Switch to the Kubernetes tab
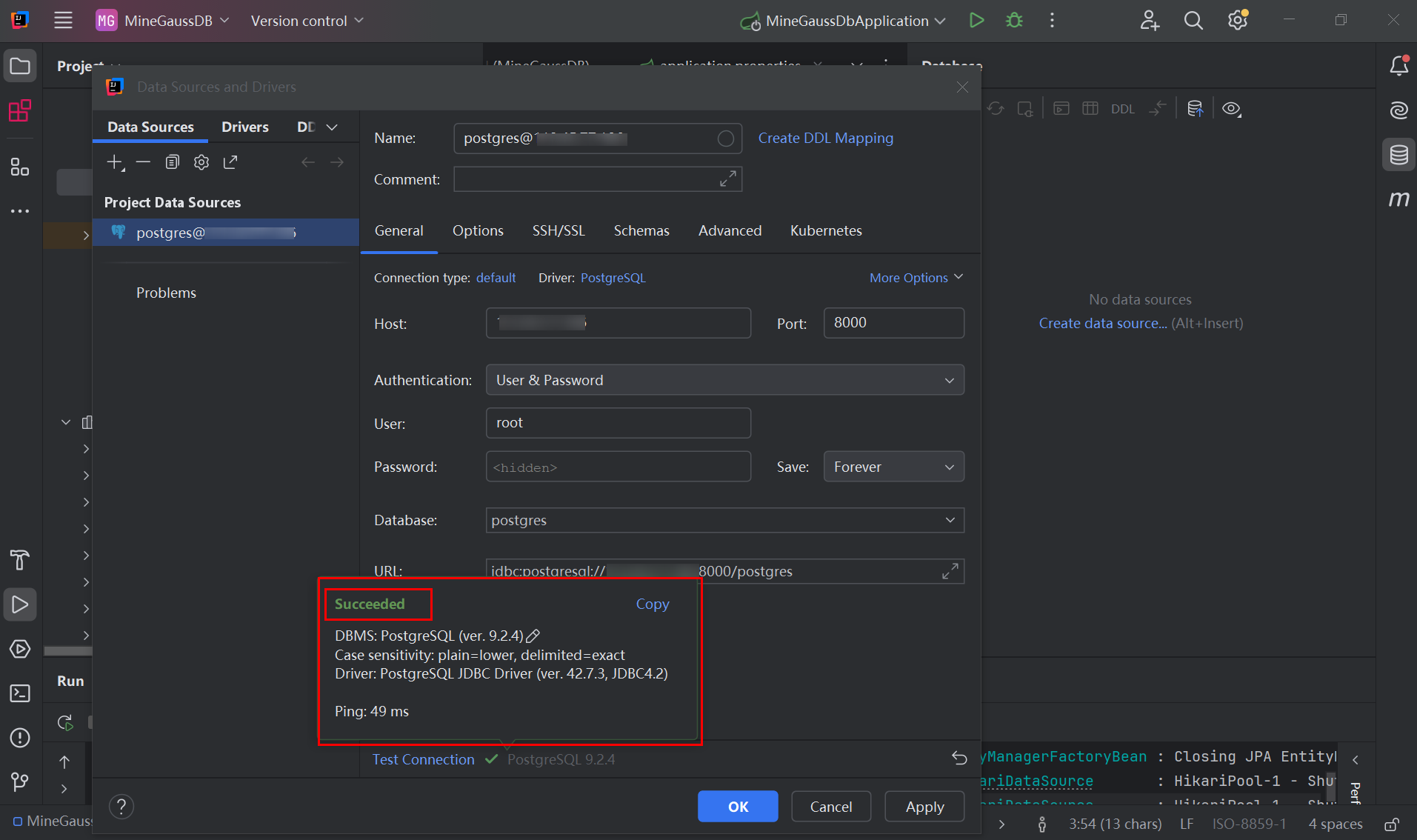The width and height of the screenshot is (1417, 840). click(x=826, y=230)
